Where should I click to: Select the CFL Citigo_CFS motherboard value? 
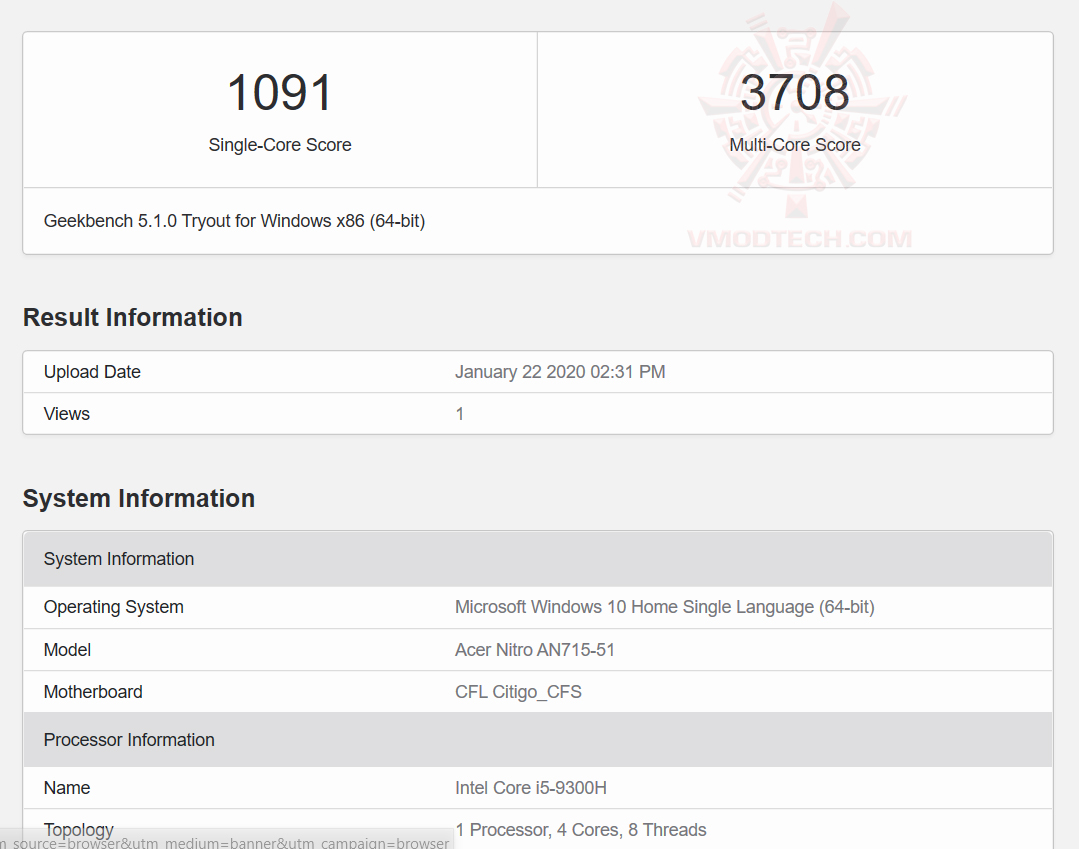tap(518, 691)
